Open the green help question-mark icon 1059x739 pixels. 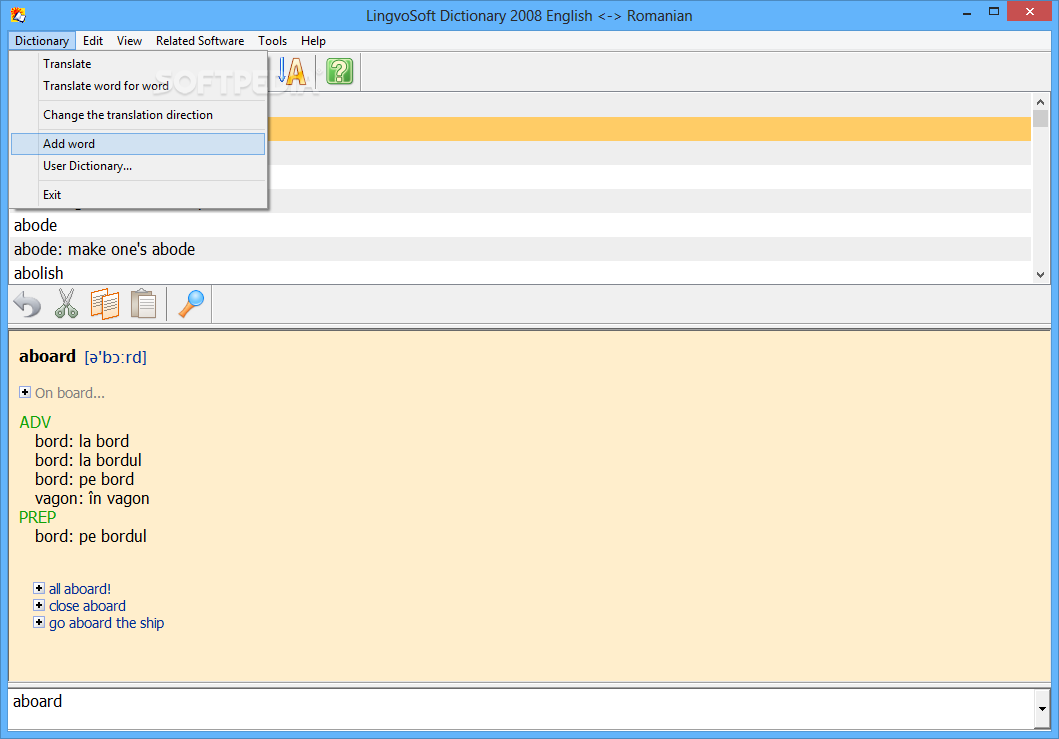coord(339,72)
